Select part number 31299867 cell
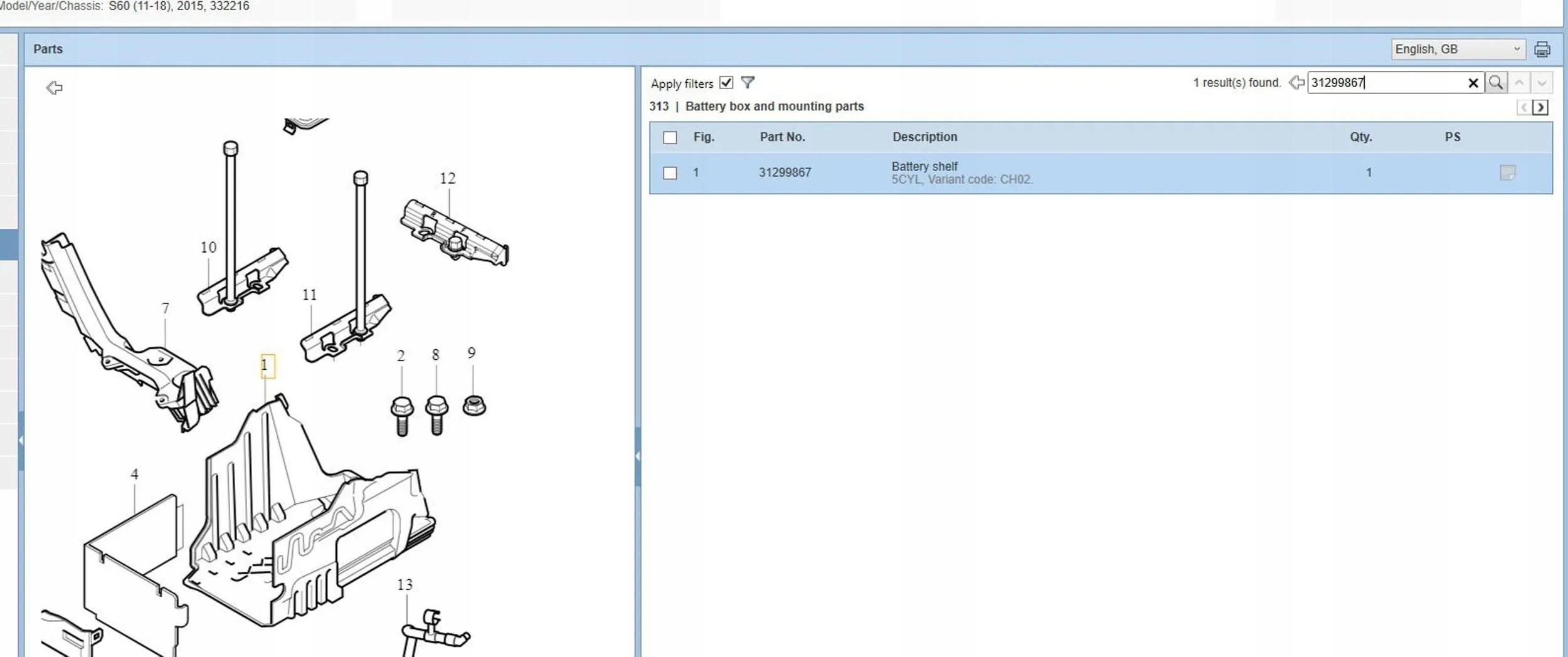 tap(785, 172)
